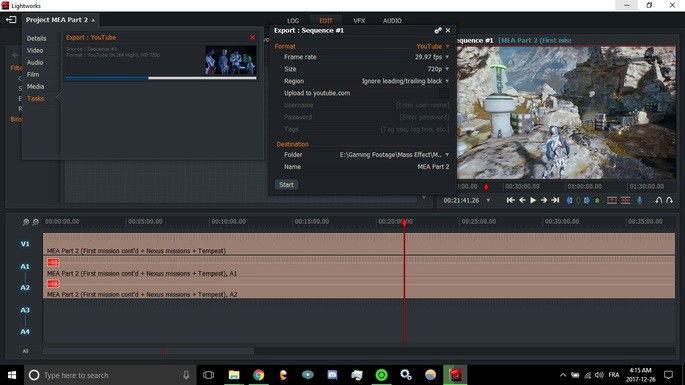This screenshot has height=385, width=685.
Task: Click the YouTube export progress bar
Action: [x=161, y=78]
